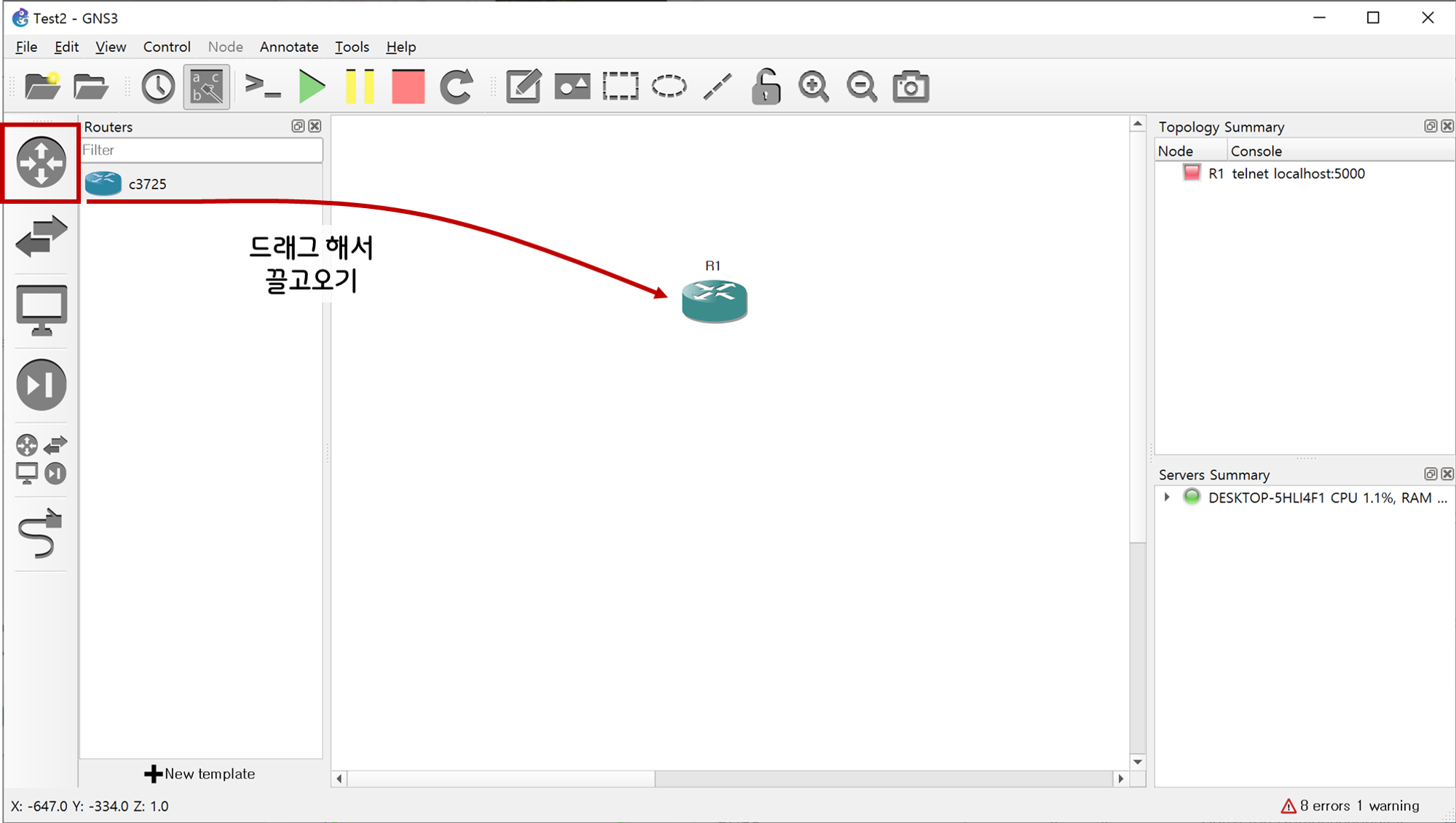The image size is (1456, 823).
Task: Stop all nodes with red square
Action: [x=408, y=87]
